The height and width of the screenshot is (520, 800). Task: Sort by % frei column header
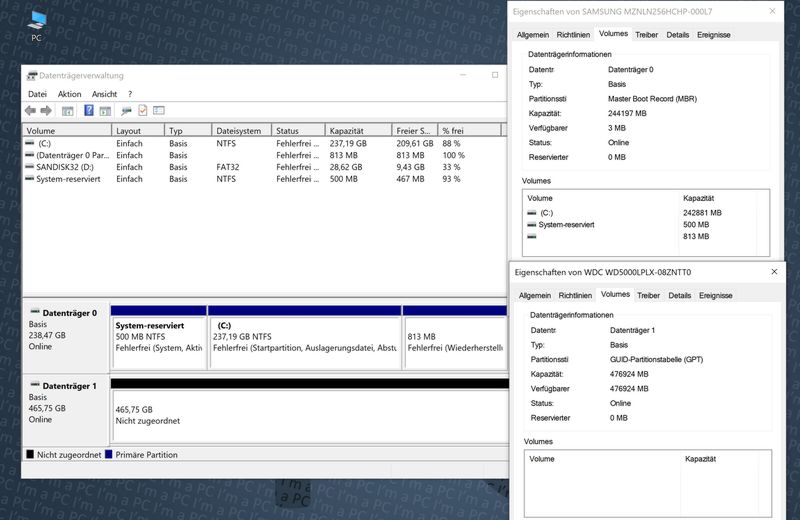[x=470, y=131]
